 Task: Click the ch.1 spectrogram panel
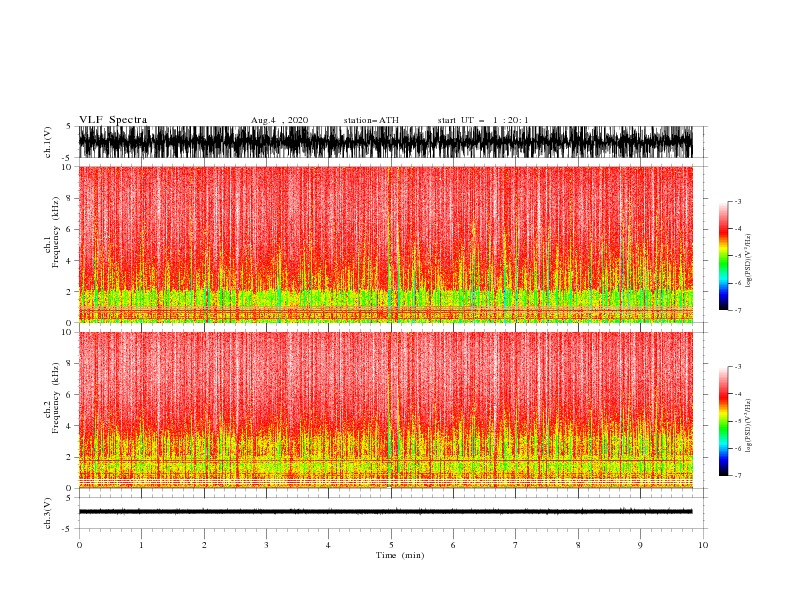pyautogui.click(x=385, y=244)
